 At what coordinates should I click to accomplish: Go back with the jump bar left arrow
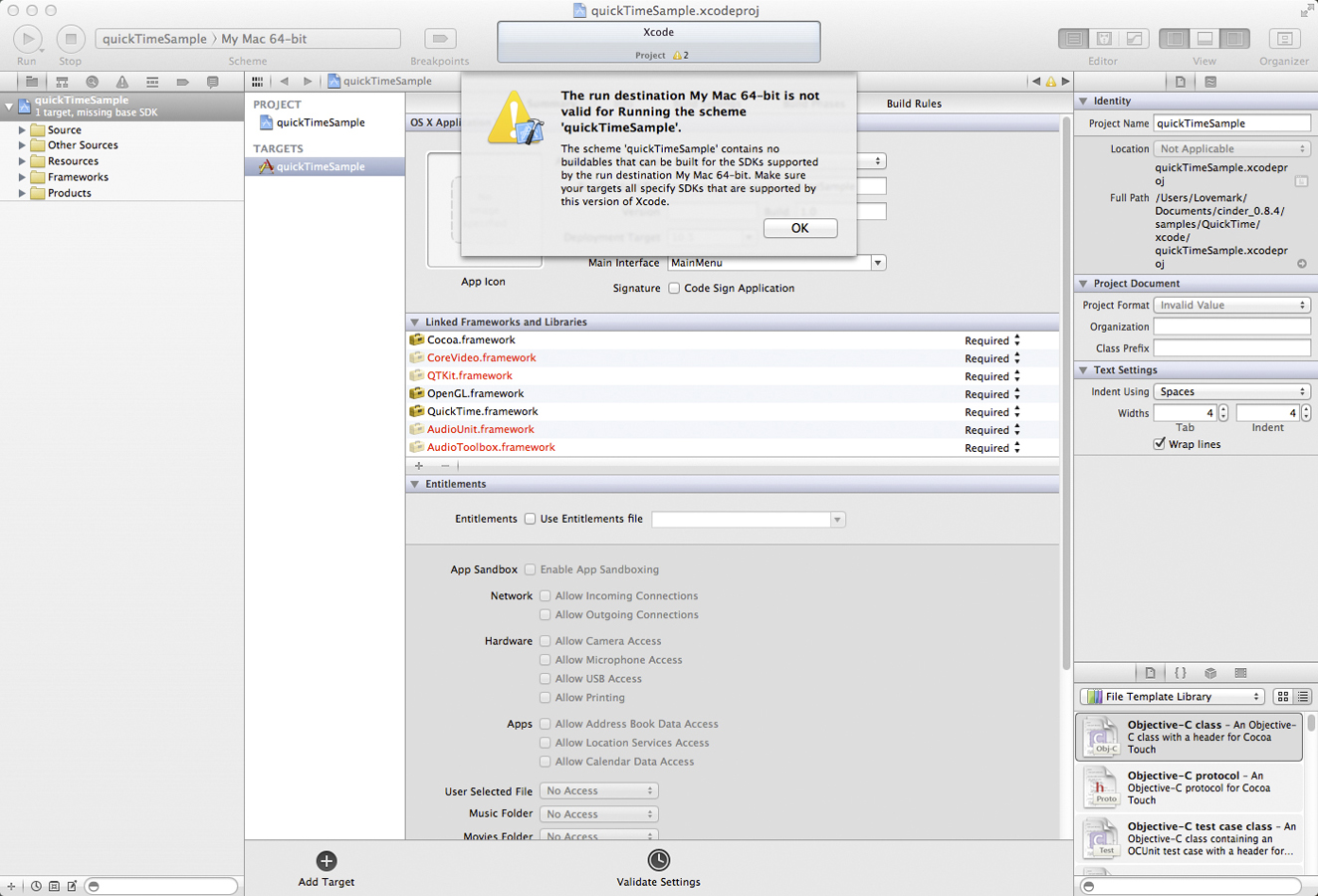(285, 82)
